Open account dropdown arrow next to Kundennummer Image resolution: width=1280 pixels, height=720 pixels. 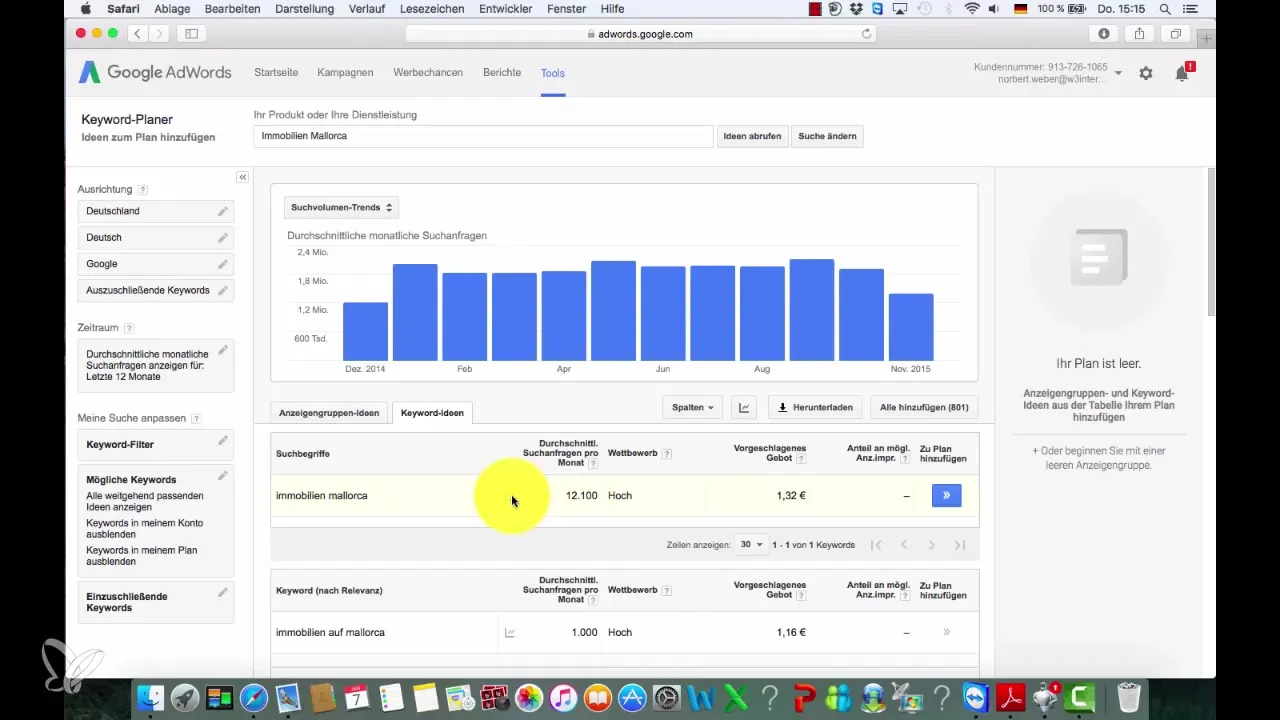coord(1118,73)
